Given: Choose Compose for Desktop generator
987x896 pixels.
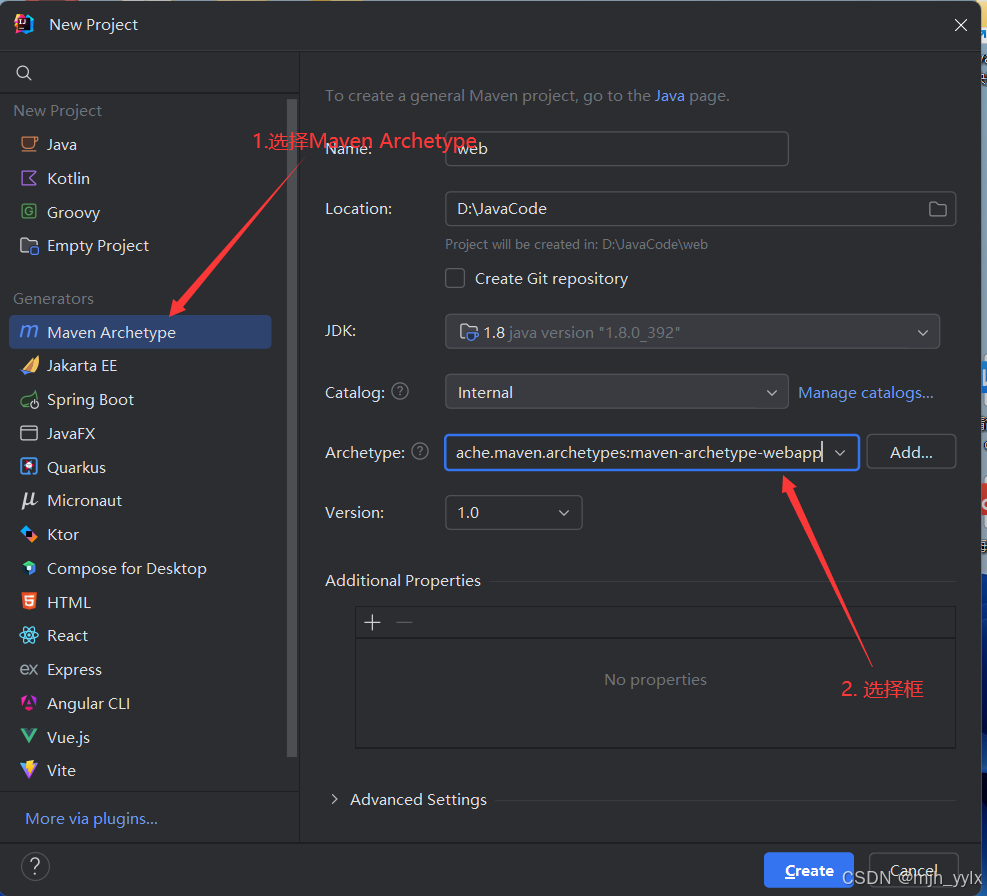Looking at the screenshot, I should (x=140, y=569).
